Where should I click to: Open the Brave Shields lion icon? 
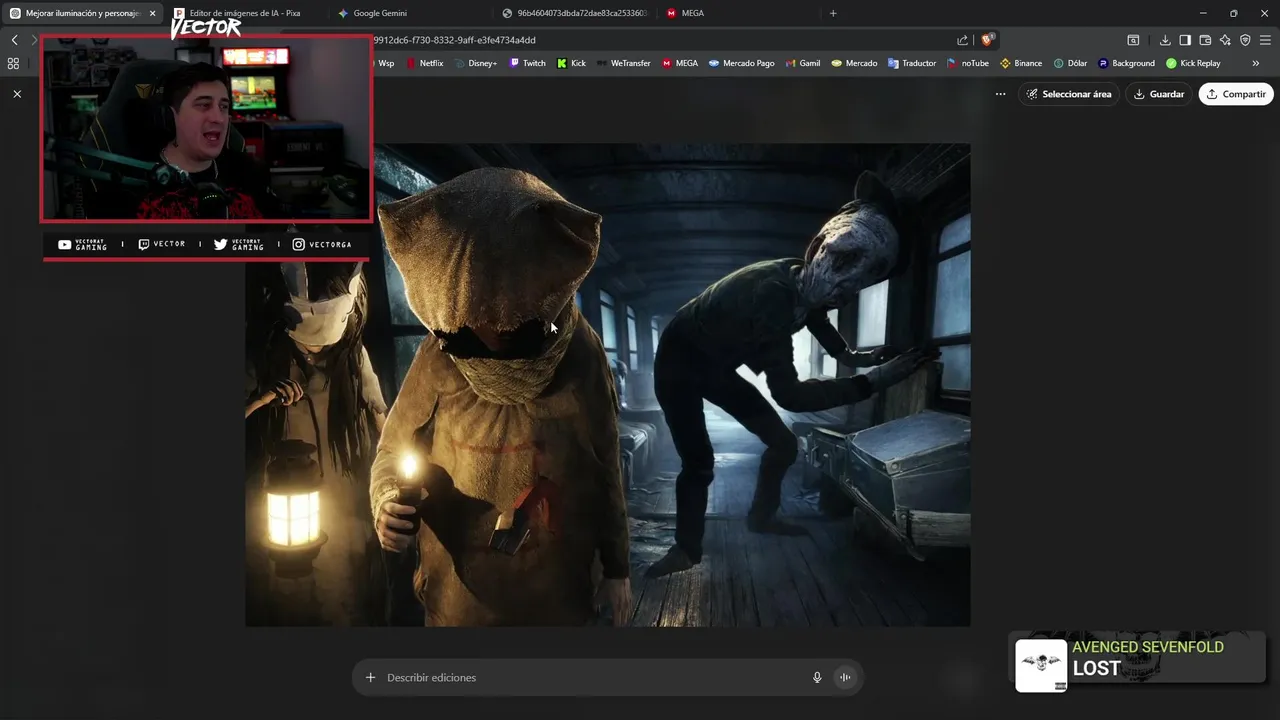tap(987, 40)
